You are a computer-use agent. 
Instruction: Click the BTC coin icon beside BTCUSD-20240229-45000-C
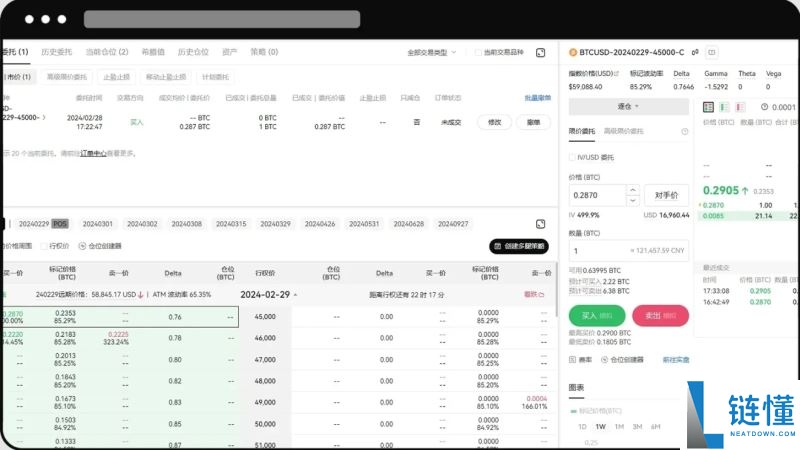click(573, 52)
